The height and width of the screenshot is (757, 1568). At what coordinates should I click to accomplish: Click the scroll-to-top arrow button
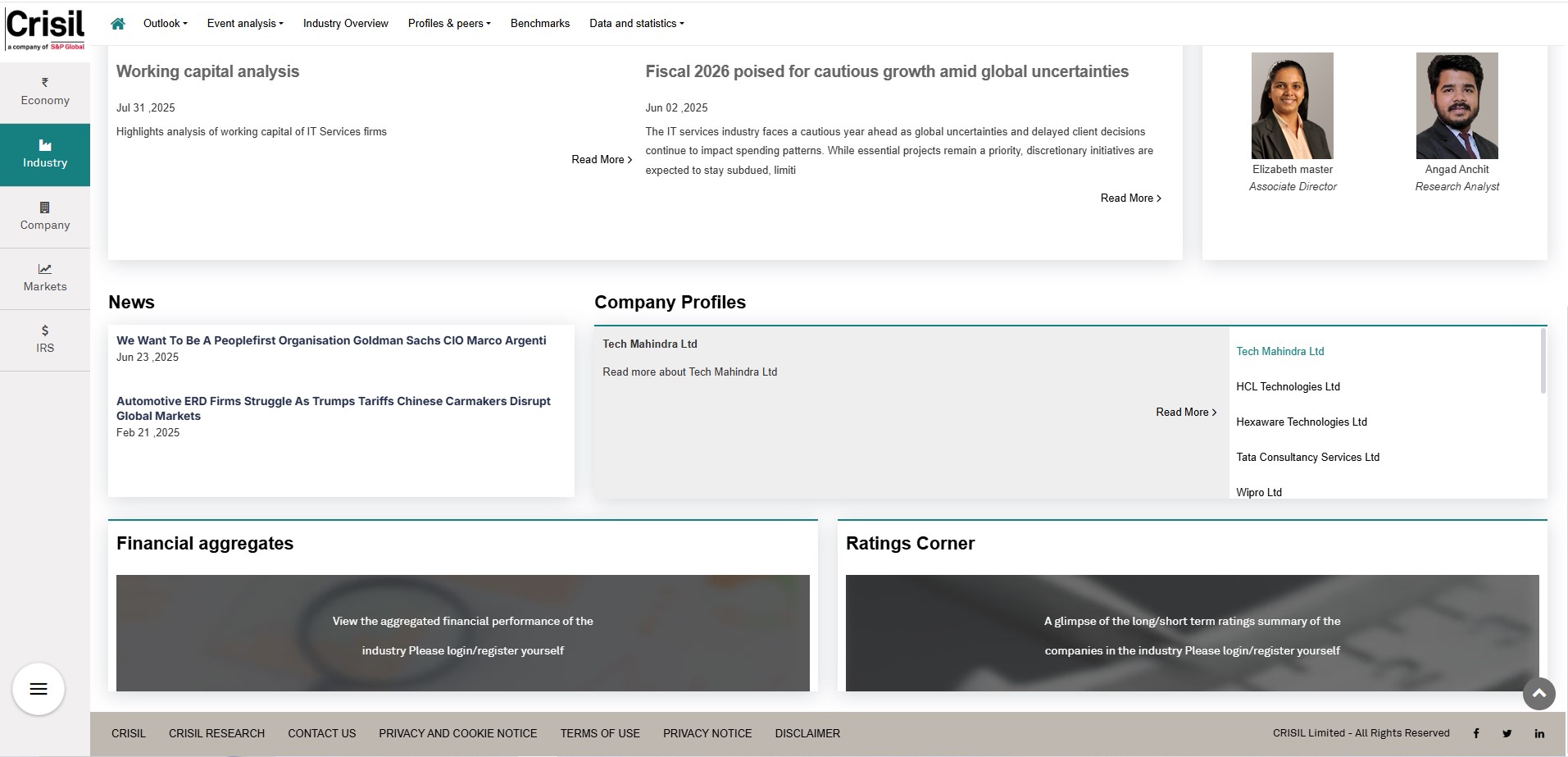click(x=1538, y=694)
